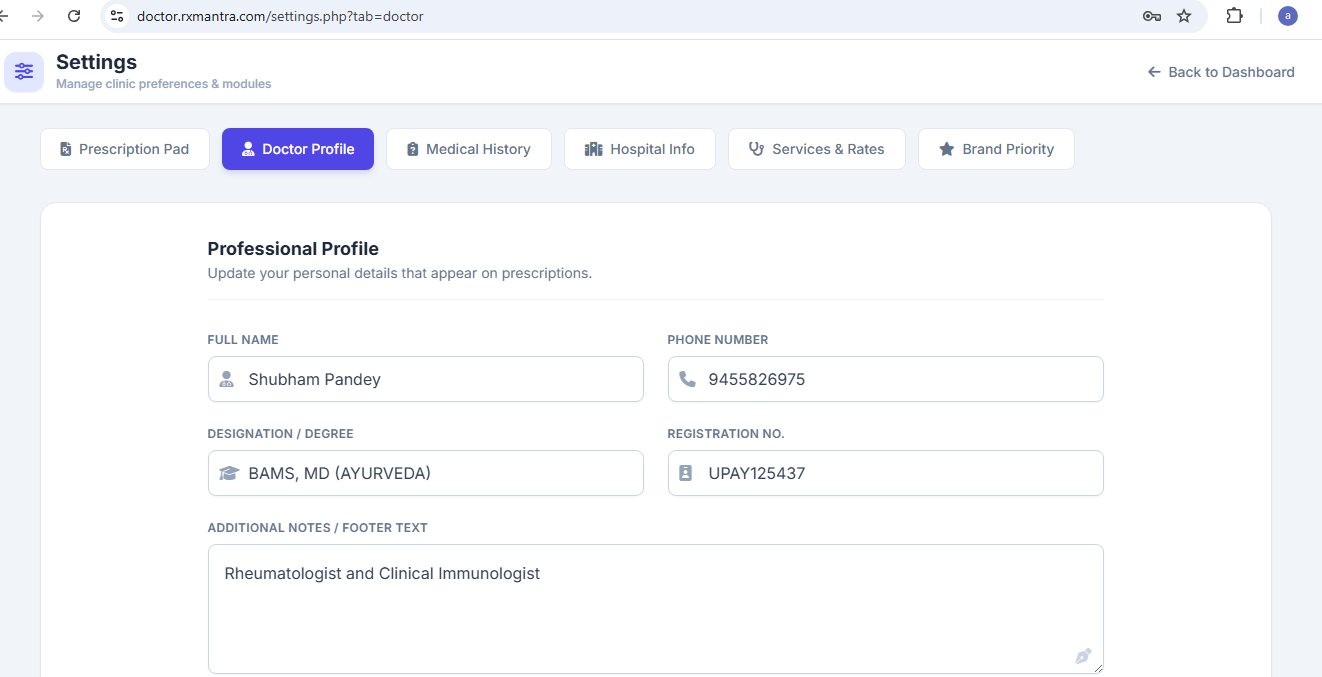Open the Hospital Info tab
Image resolution: width=1322 pixels, height=677 pixels.
(x=640, y=149)
